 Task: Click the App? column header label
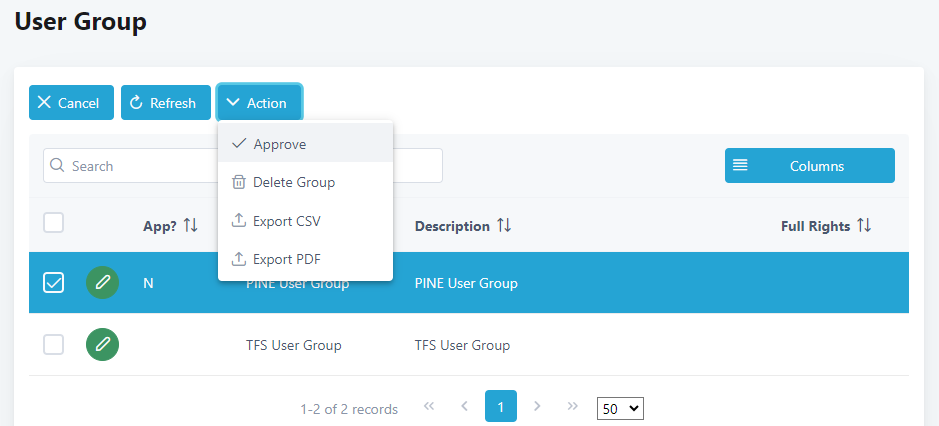click(x=160, y=226)
